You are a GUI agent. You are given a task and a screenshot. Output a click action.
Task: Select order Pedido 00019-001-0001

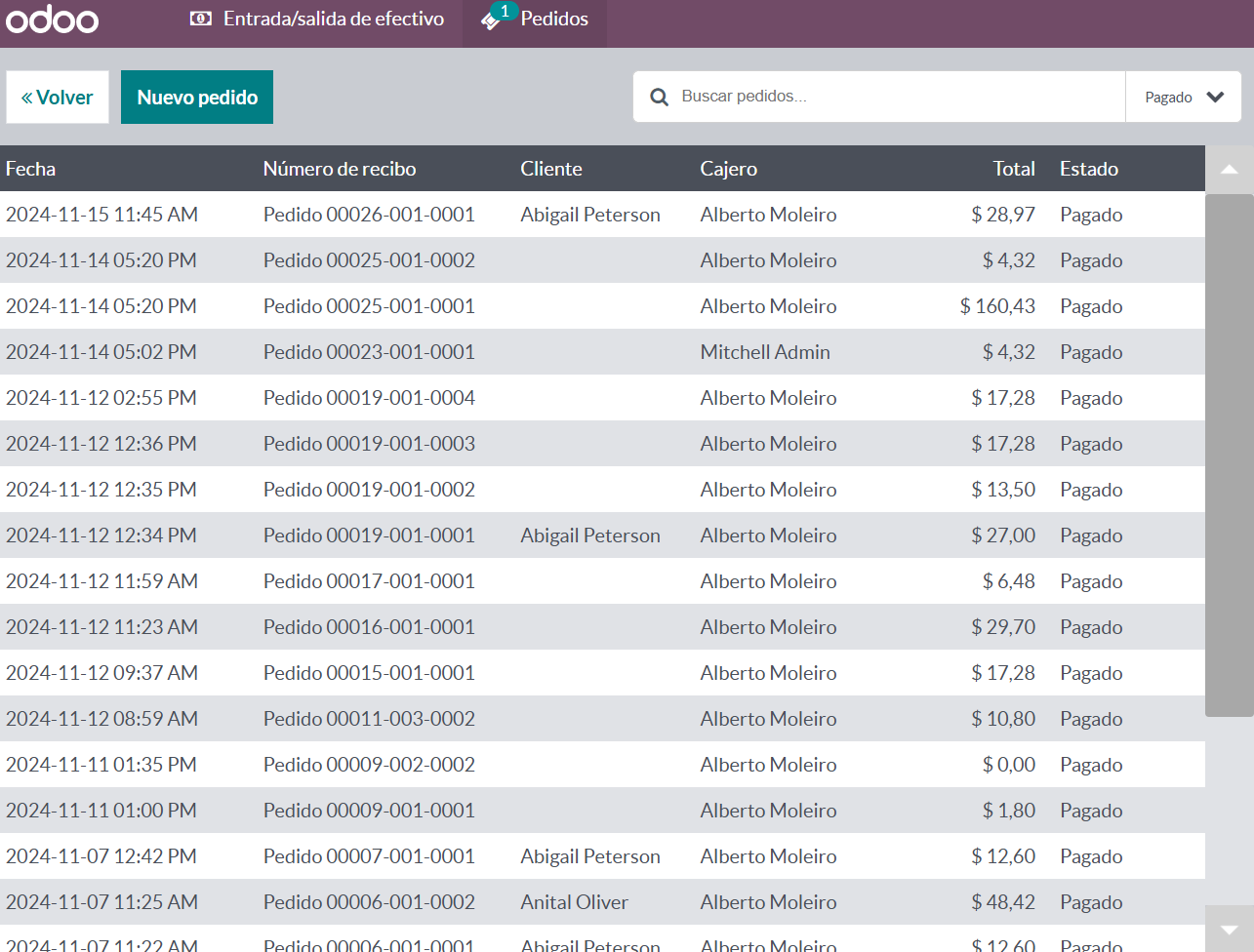(x=602, y=535)
